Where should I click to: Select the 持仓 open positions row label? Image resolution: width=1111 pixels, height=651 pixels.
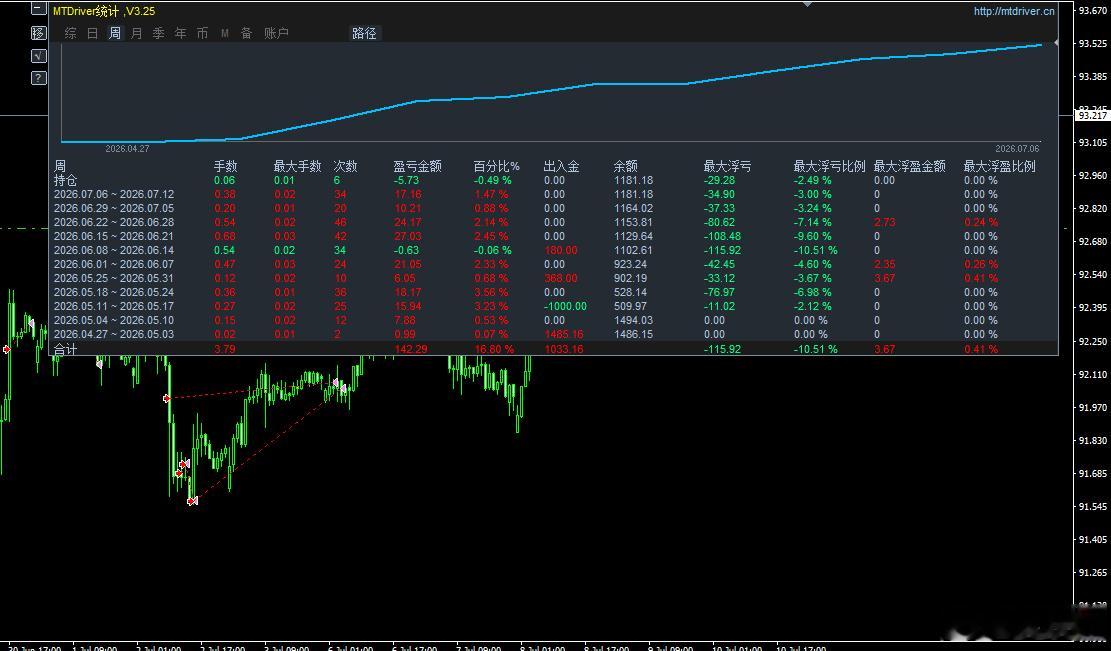tap(66, 181)
